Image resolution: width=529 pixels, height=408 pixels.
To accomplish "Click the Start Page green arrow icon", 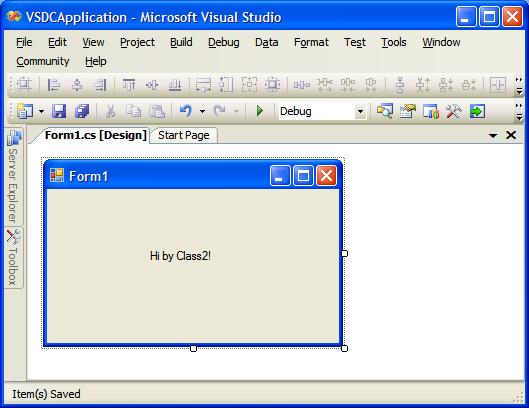I will coord(477,111).
